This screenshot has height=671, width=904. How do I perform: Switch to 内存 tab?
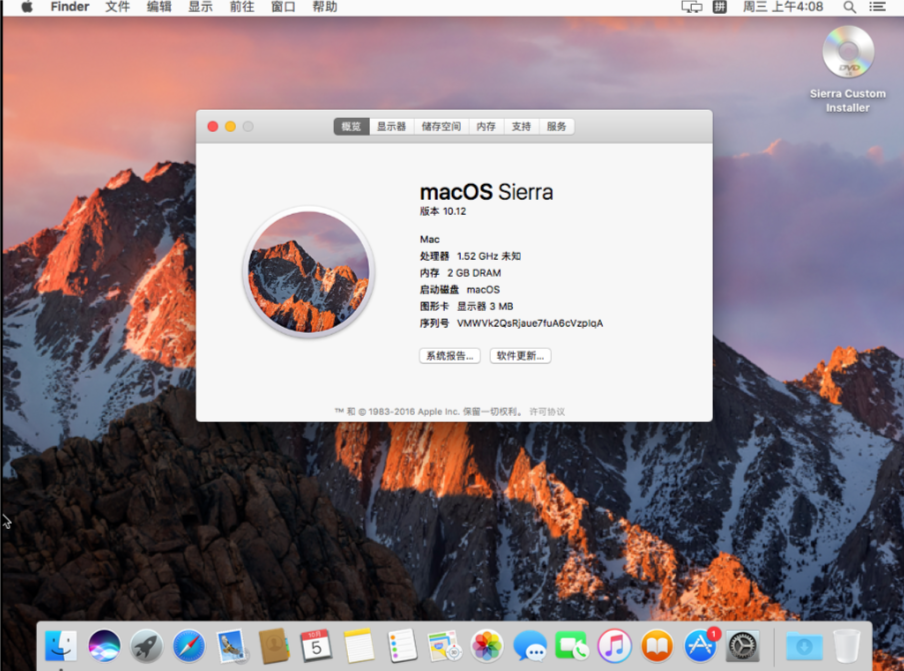pyautogui.click(x=486, y=126)
